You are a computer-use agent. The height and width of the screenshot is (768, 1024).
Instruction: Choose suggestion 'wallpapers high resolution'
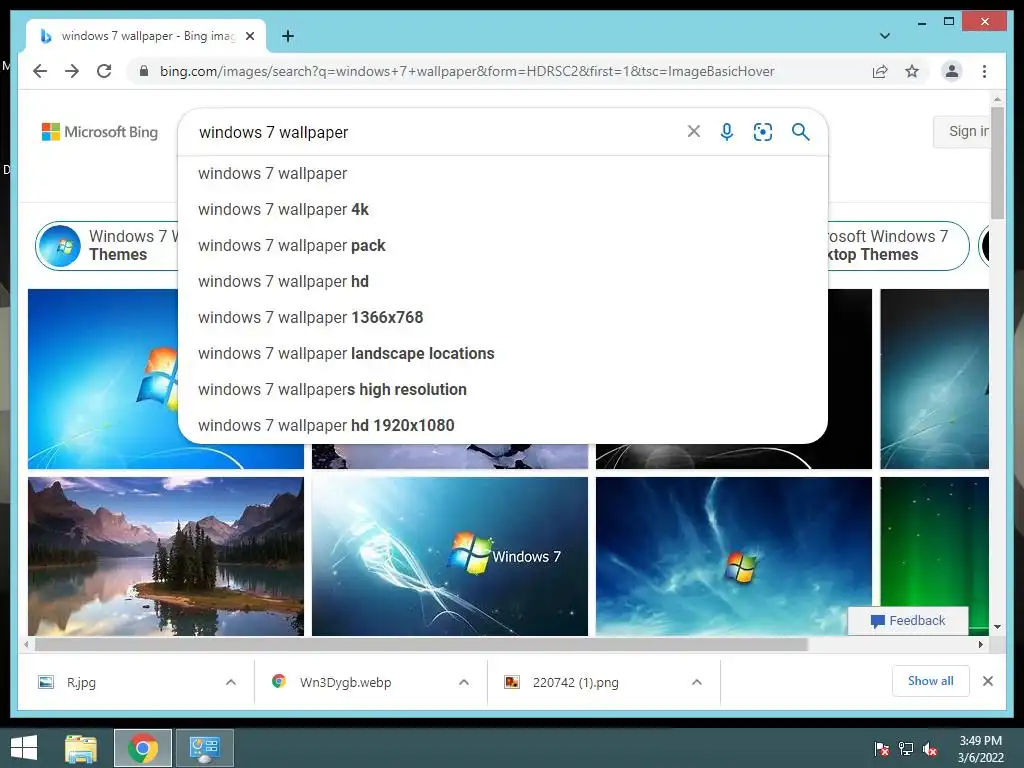click(x=503, y=389)
